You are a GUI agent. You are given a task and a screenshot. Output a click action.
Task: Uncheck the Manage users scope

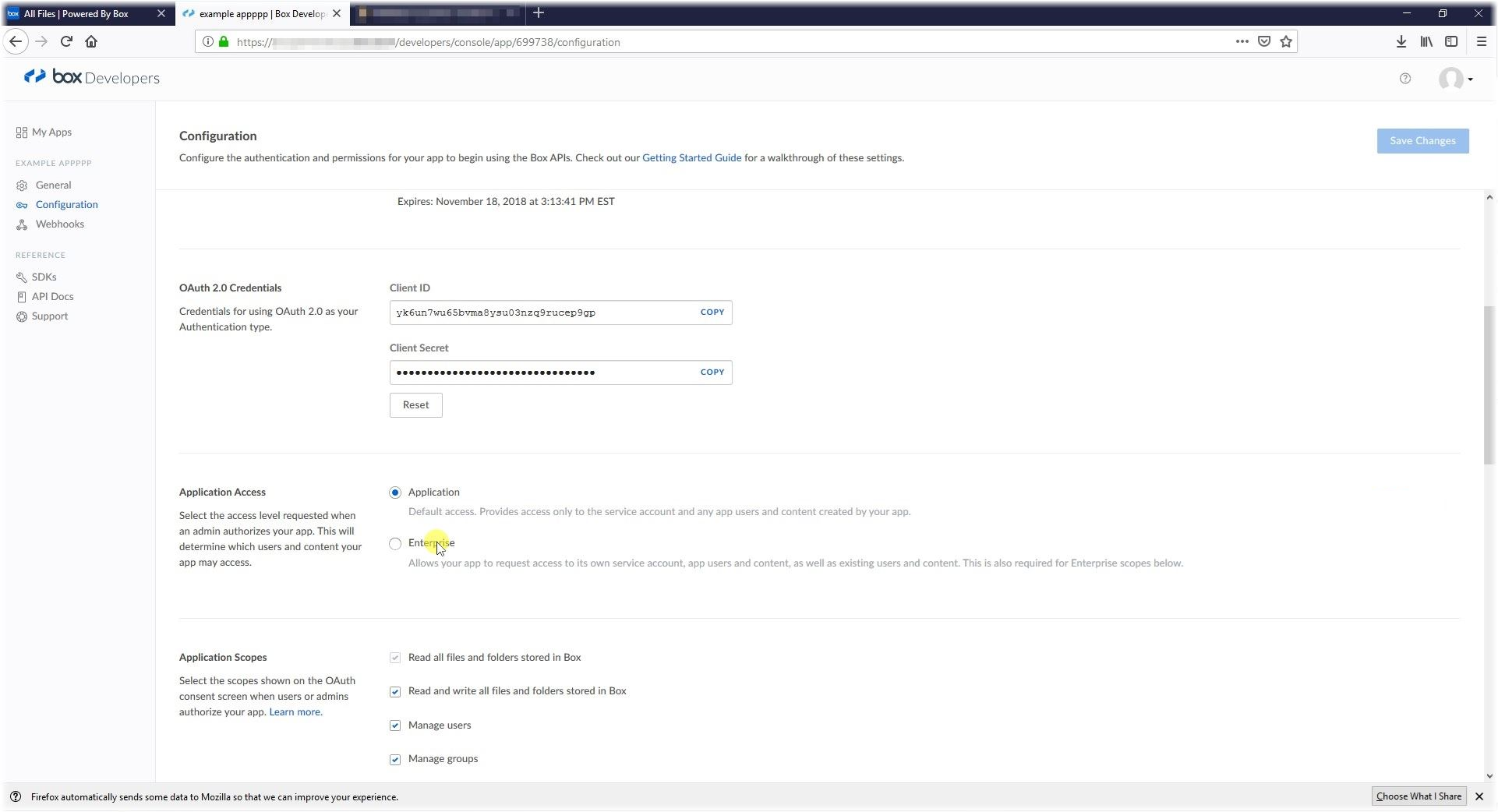click(395, 726)
